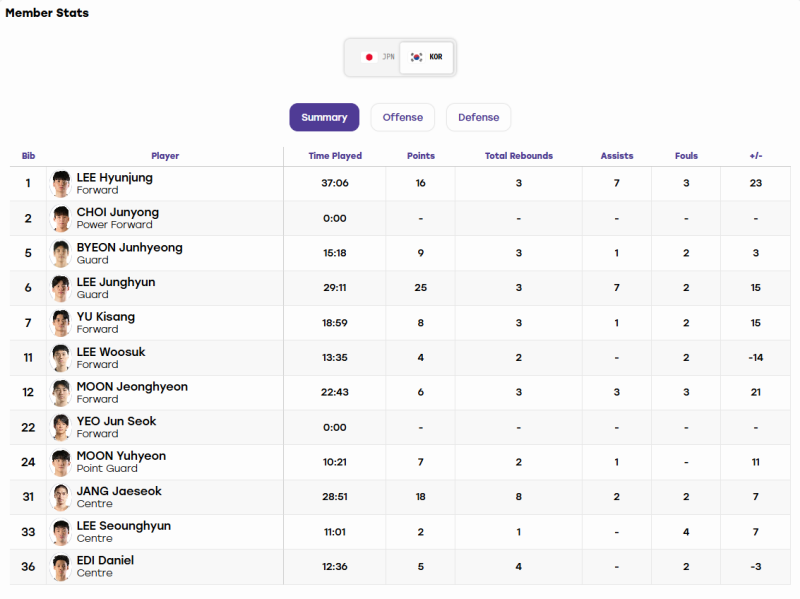Open the Summary stats tab

click(x=324, y=117)
